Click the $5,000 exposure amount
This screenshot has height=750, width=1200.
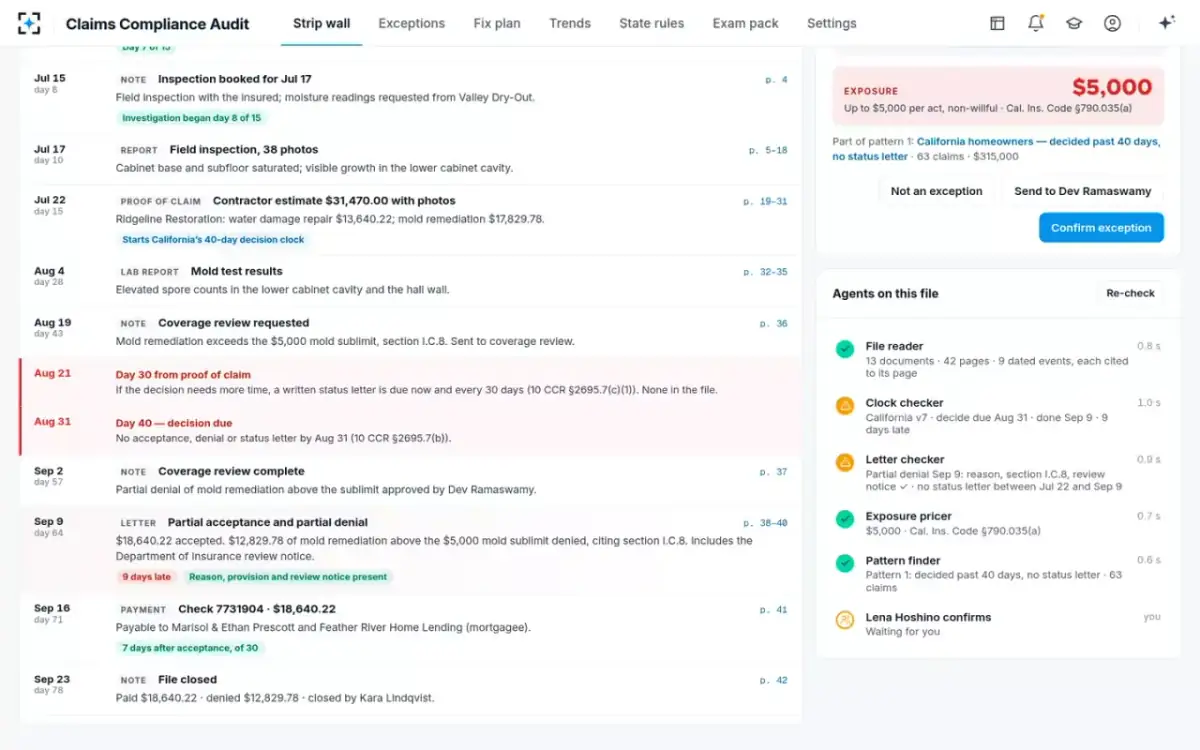tap(1112, 87)
